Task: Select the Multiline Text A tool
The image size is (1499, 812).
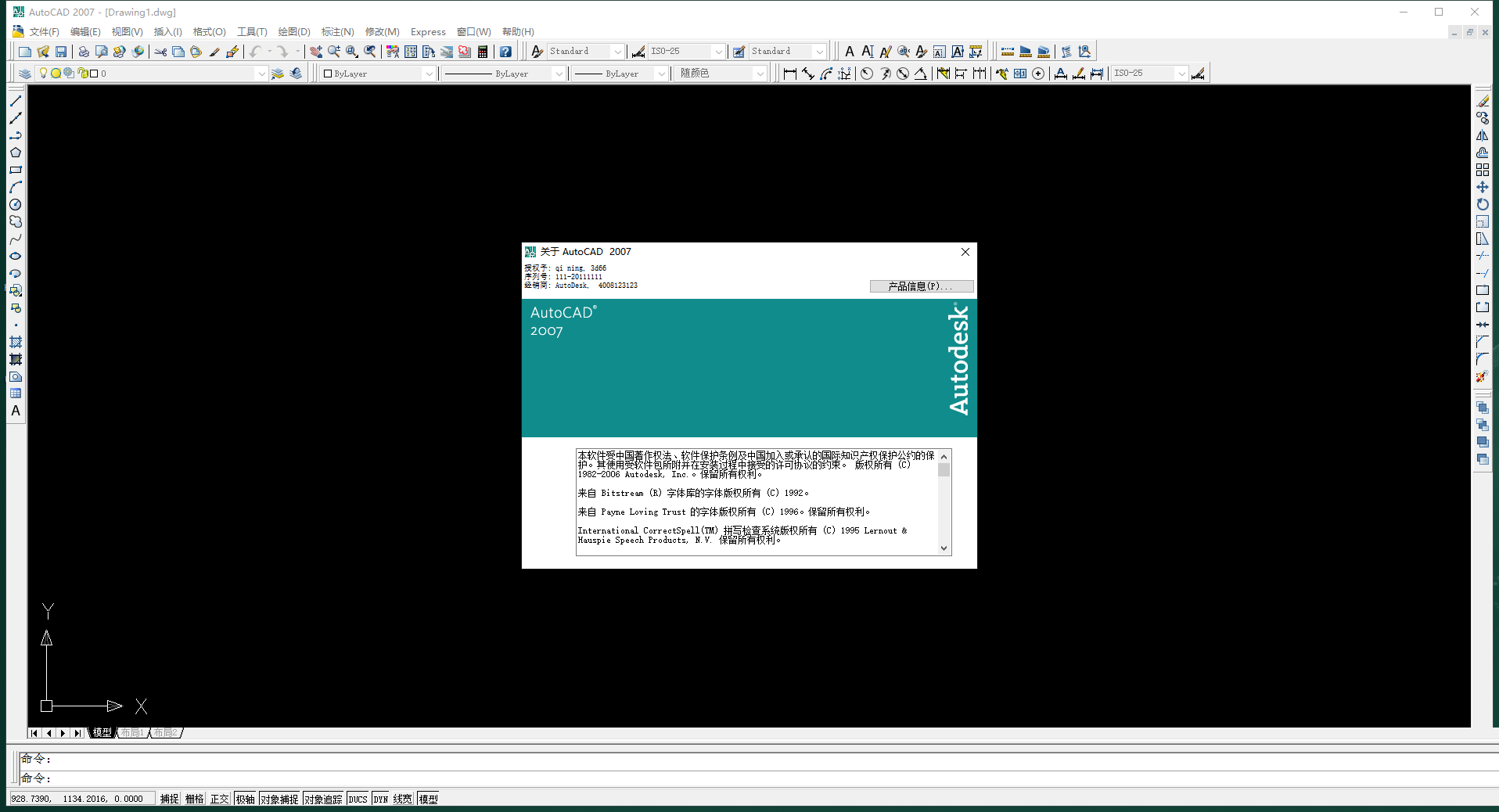Action: tap(15, 411)
